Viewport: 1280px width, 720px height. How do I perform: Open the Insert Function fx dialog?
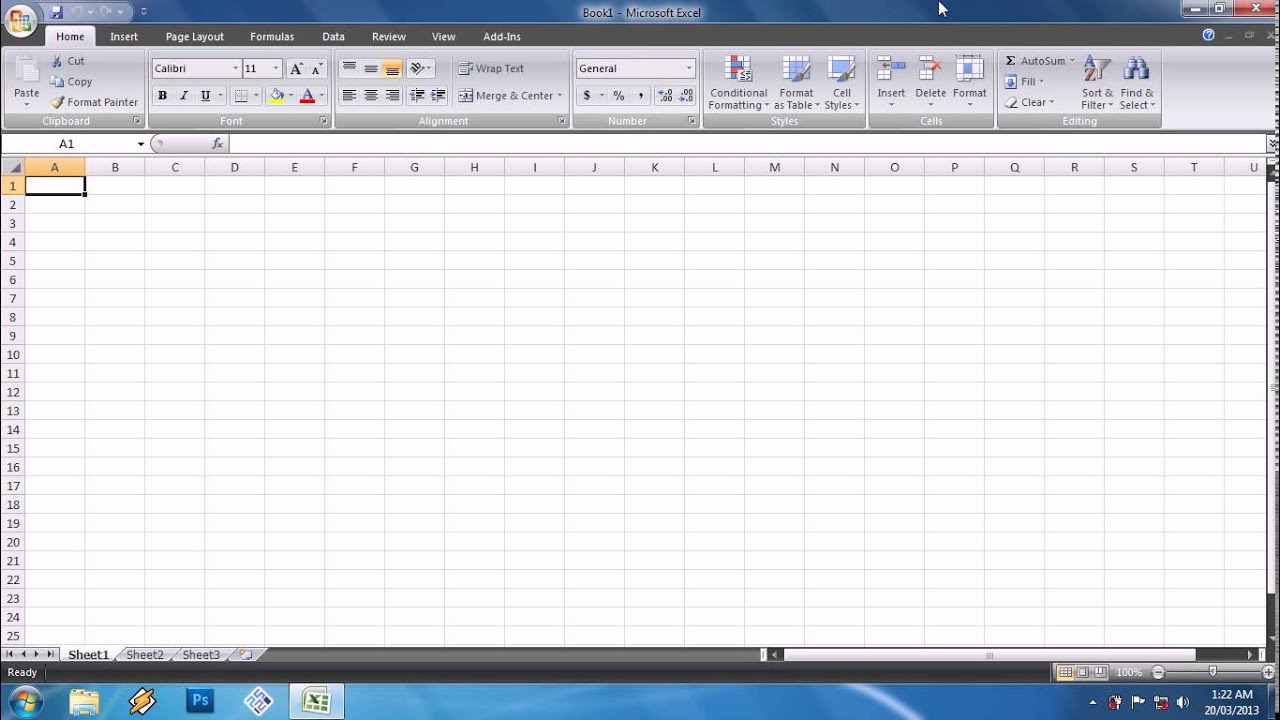coord(217,144)
